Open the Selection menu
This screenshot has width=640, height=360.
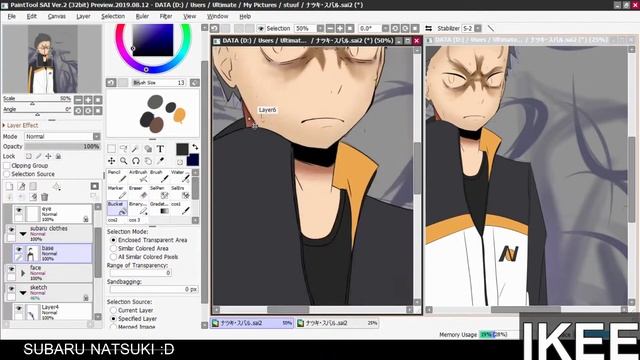tap(113, 16)
